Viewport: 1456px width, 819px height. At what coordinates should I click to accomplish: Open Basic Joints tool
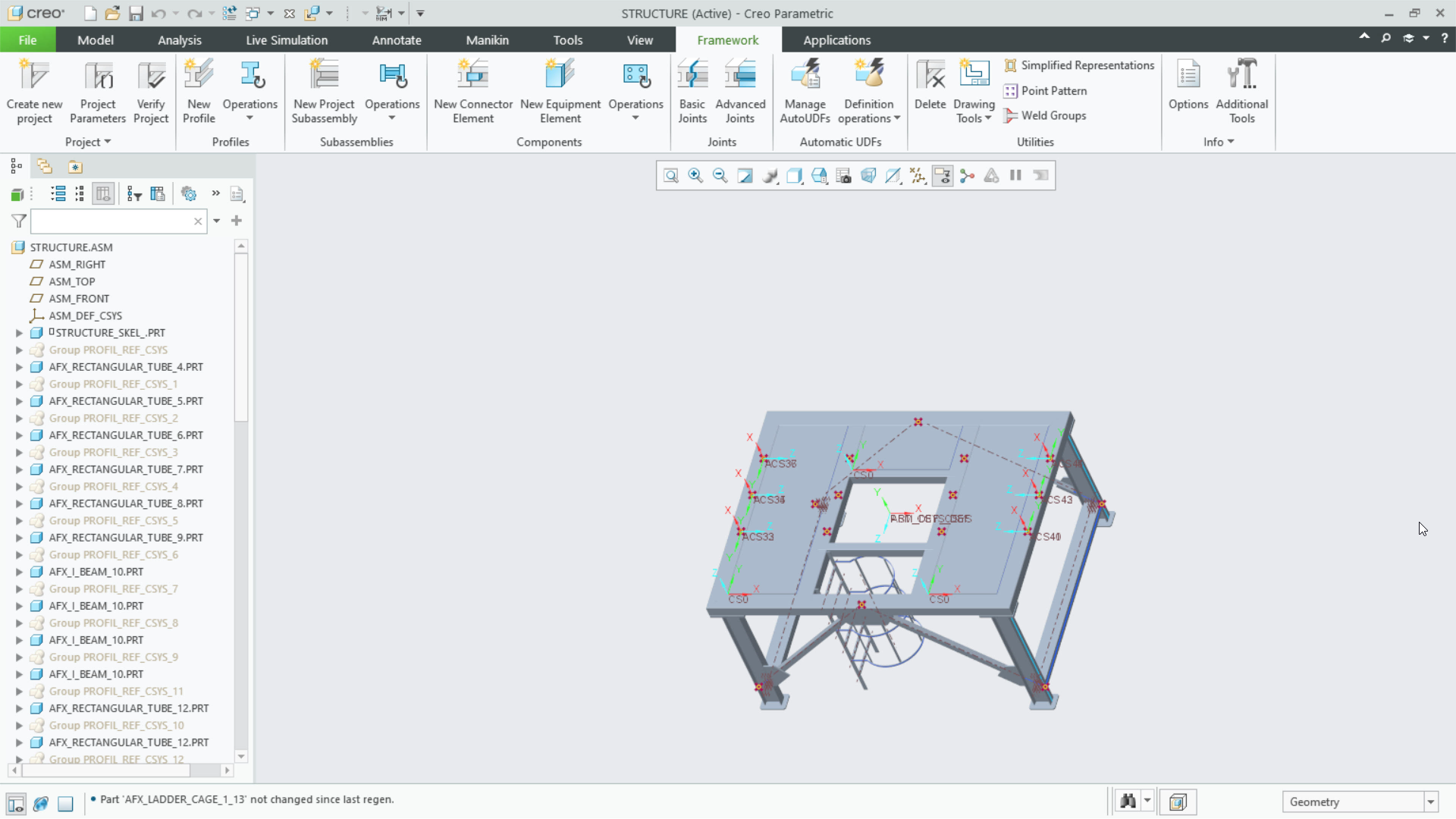(x=692, y=92)
